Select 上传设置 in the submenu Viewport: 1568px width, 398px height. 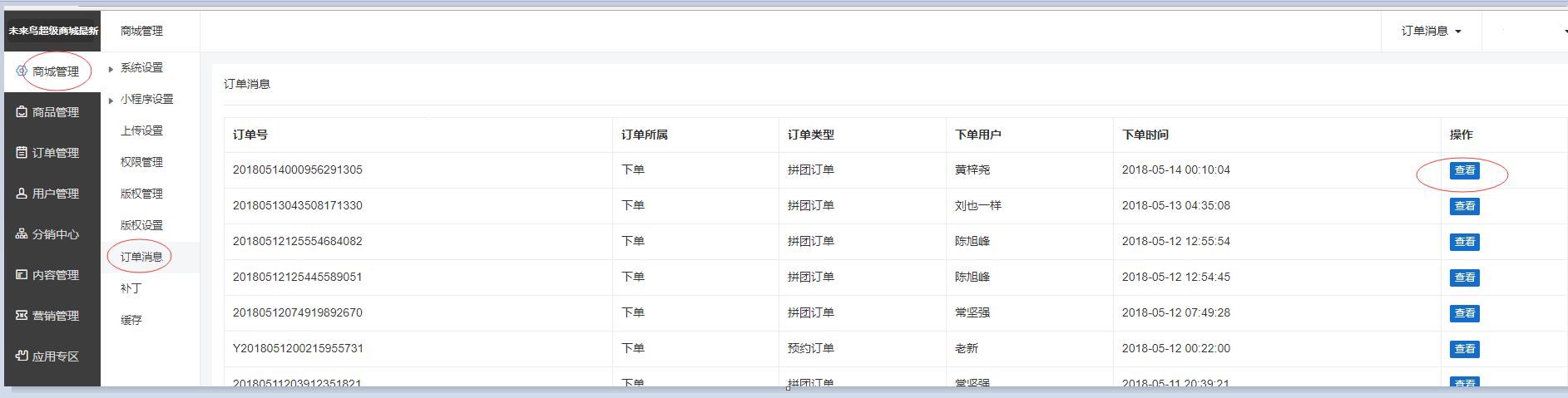(x=141, y=130)
